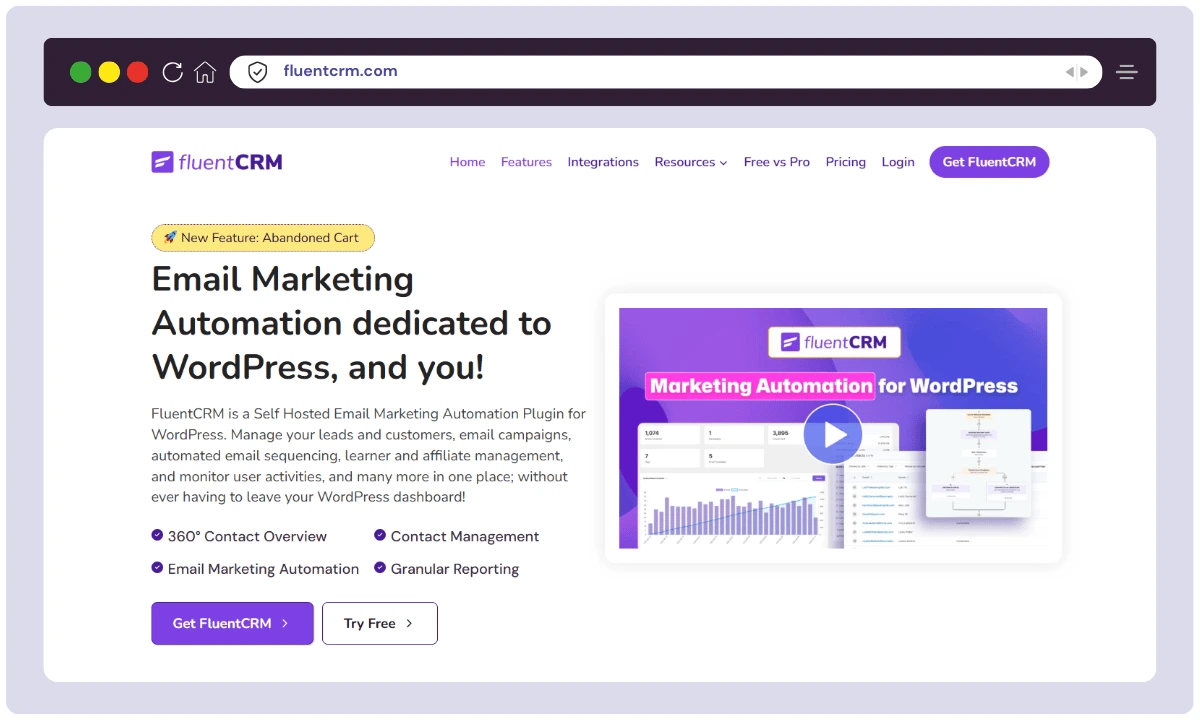
Task: Click the fluentCRM logo inside the video thumbnail
Action: [x=834, y=343]
